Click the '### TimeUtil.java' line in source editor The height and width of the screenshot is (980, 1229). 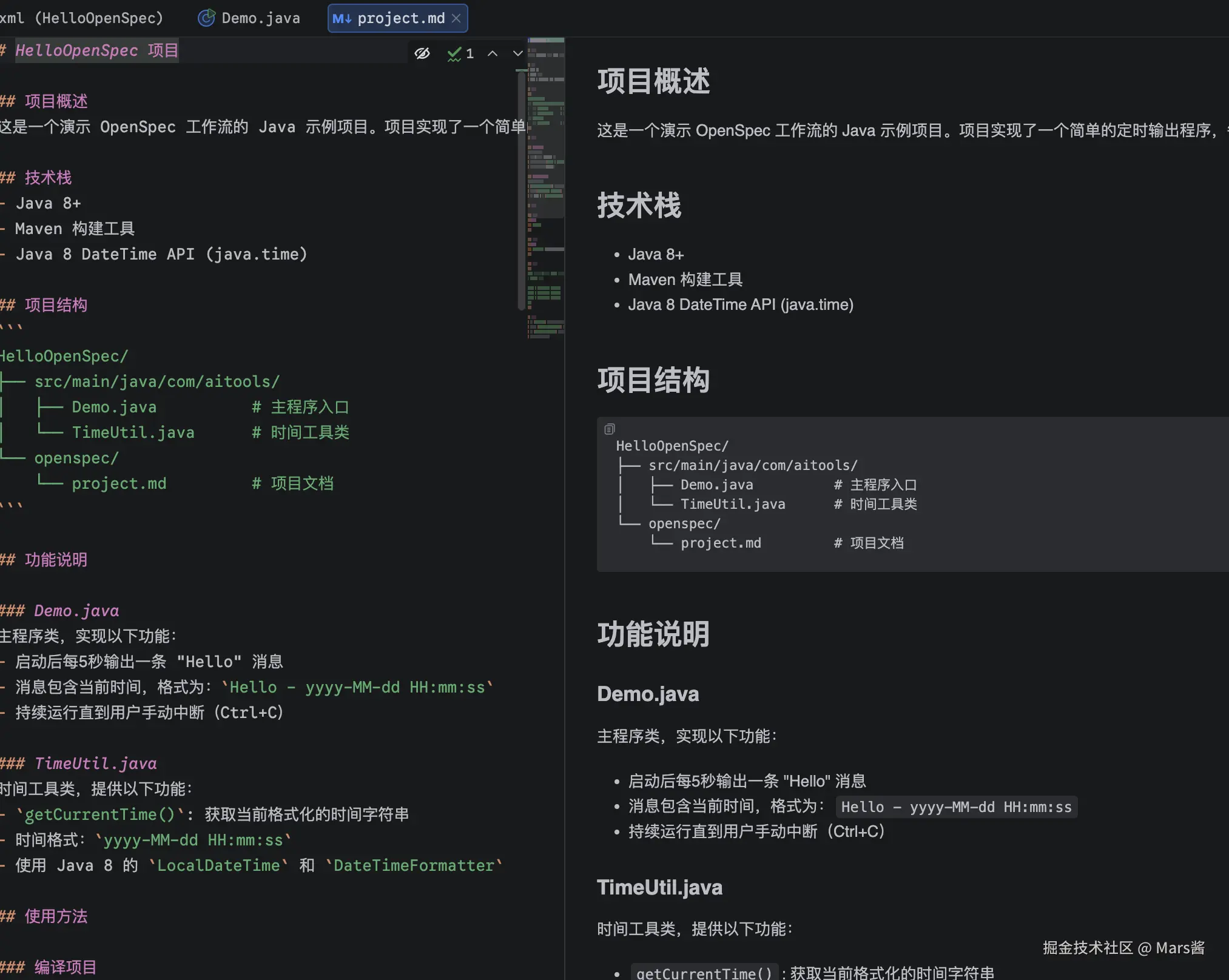coord(95,764)
